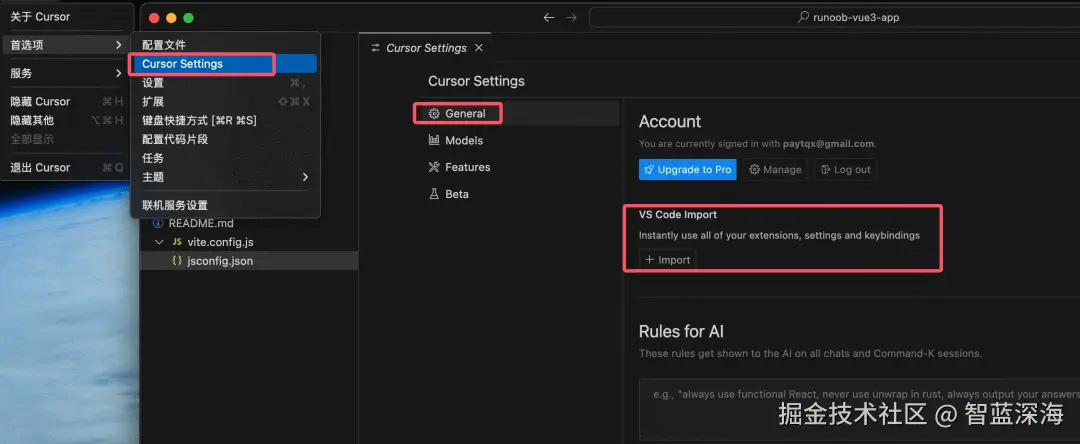Click the tools icon beside Features
This screenshot has height=444, width=1080.
click(x=434, y=167)
